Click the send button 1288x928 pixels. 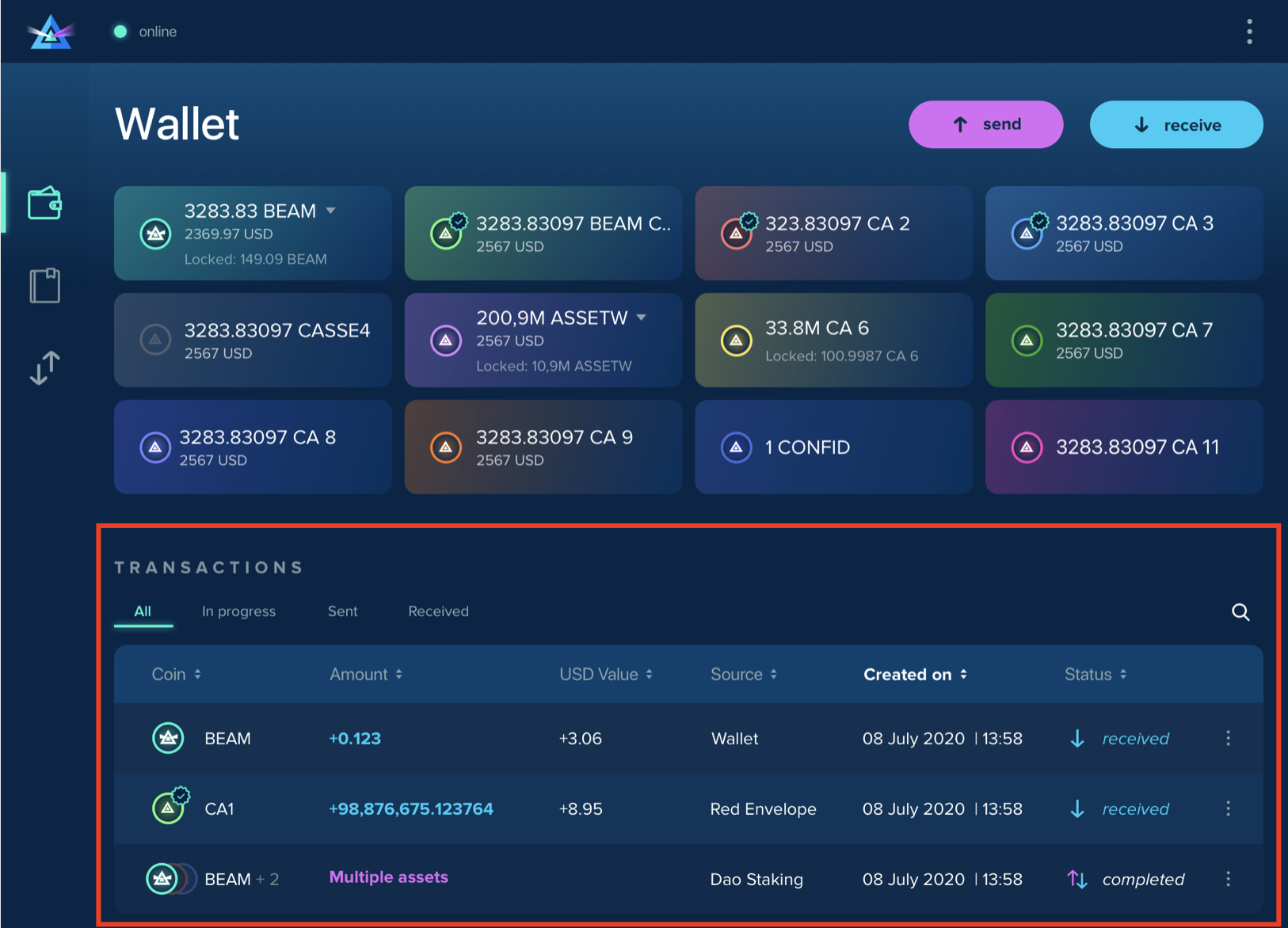point(985,124)
